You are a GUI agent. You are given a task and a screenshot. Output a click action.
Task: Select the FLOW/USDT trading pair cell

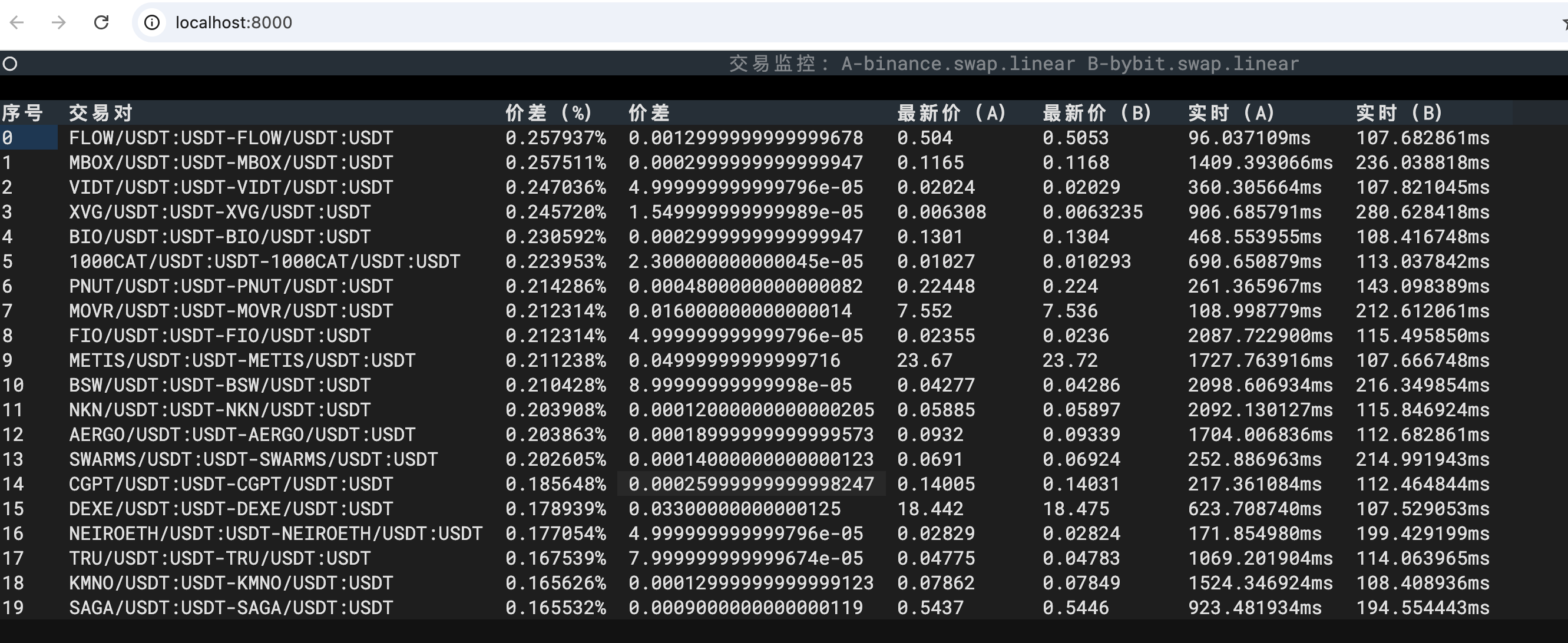tap(231, 137)
